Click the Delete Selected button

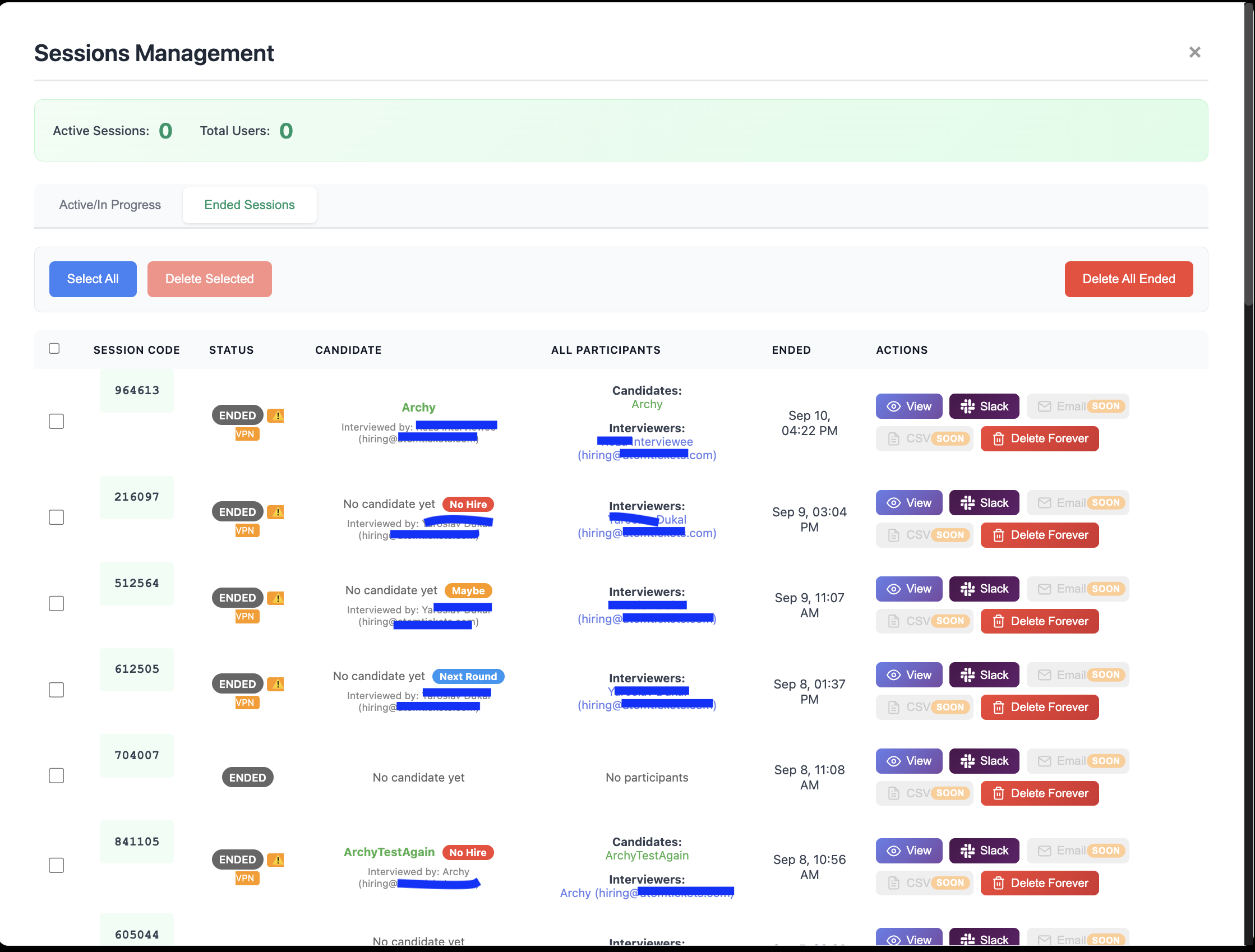[209, 279]
